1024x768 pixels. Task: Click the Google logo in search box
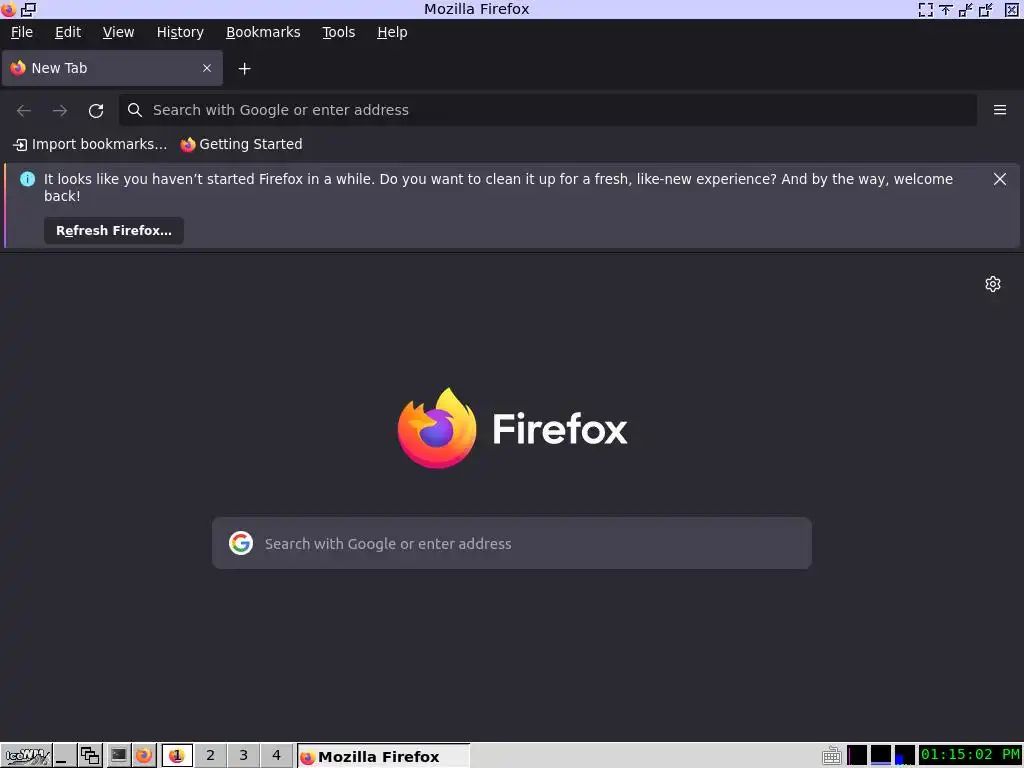[241, 543]
